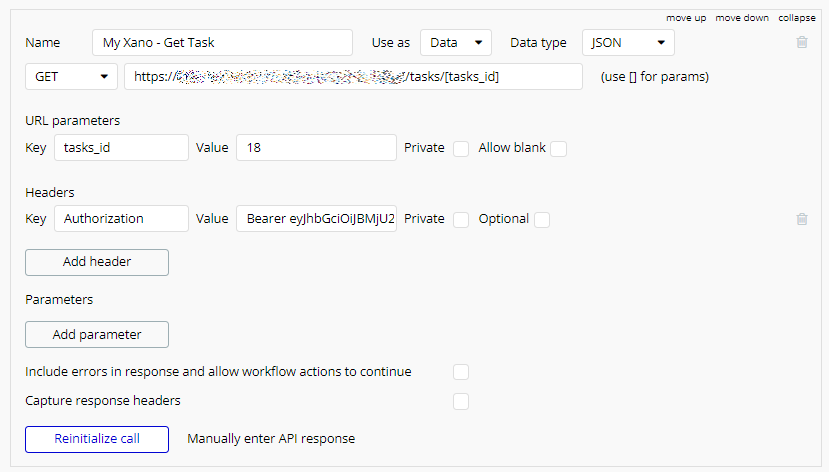Collapse this API call section
Image resolution: width=829 pixels, height=472 pixels.
[797, 19]
